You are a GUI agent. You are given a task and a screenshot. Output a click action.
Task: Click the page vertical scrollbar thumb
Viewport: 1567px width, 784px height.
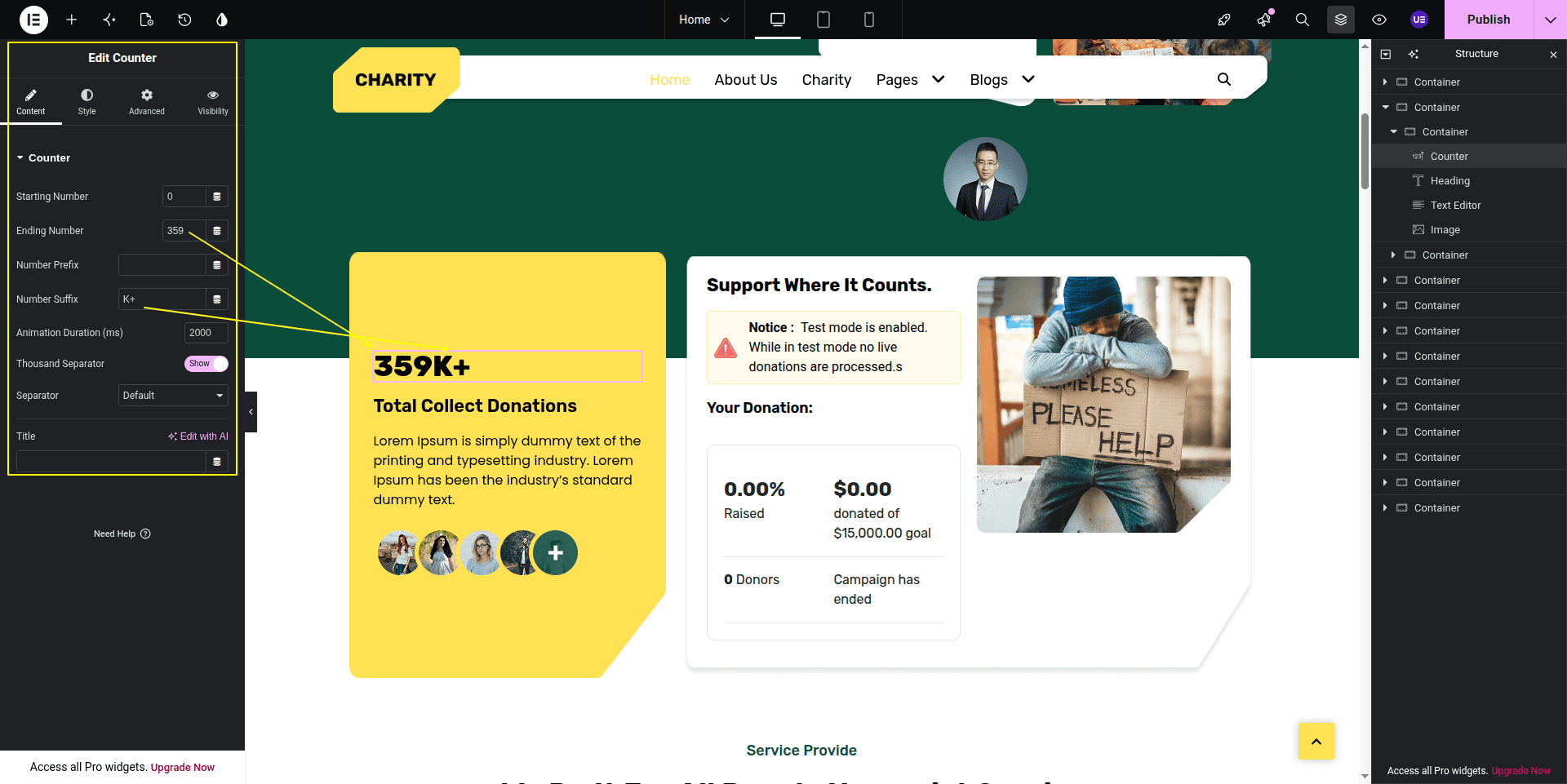(1365, 152)
